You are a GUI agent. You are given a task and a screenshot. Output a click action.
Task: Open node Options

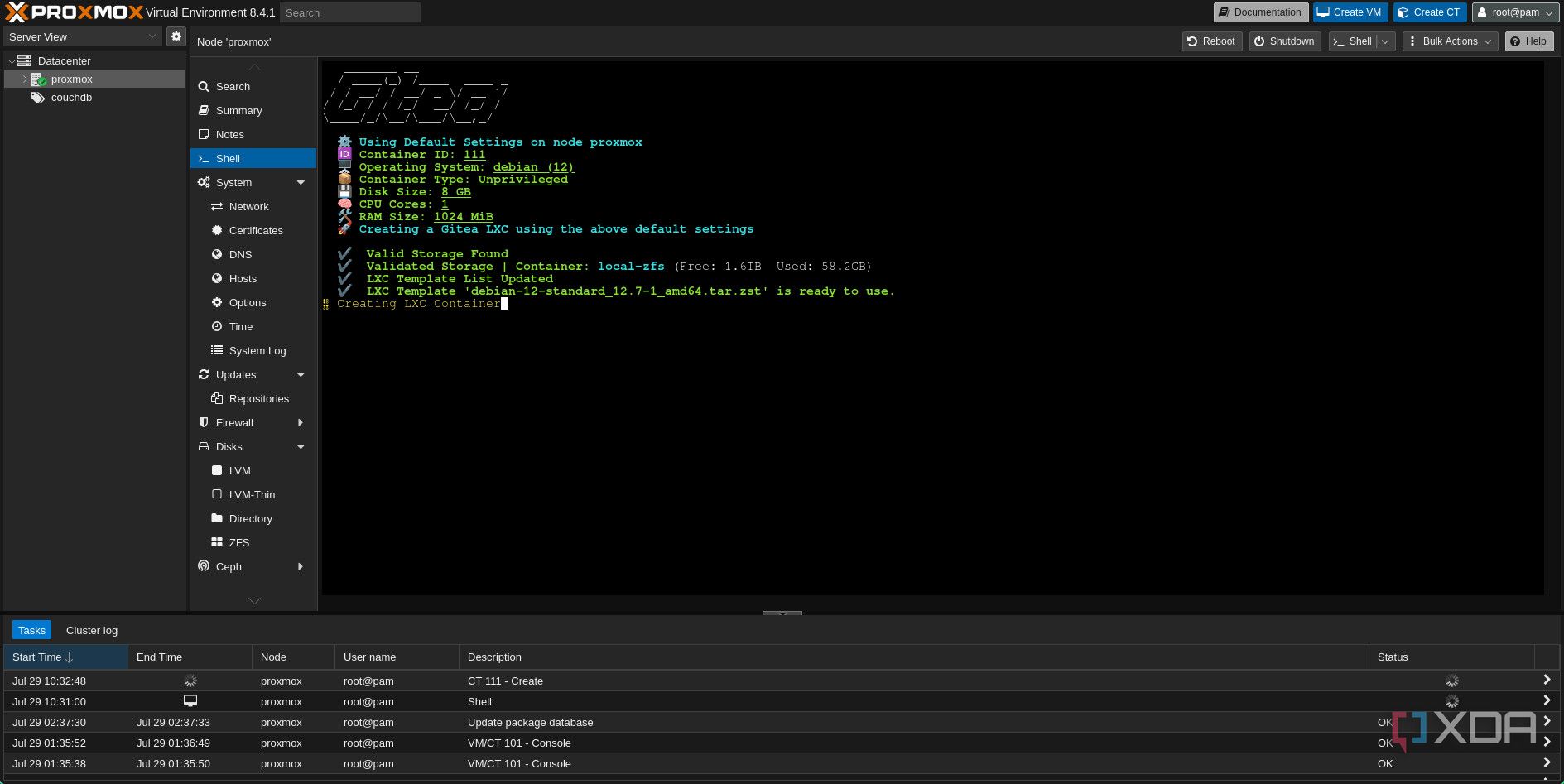tap(253, 302)
